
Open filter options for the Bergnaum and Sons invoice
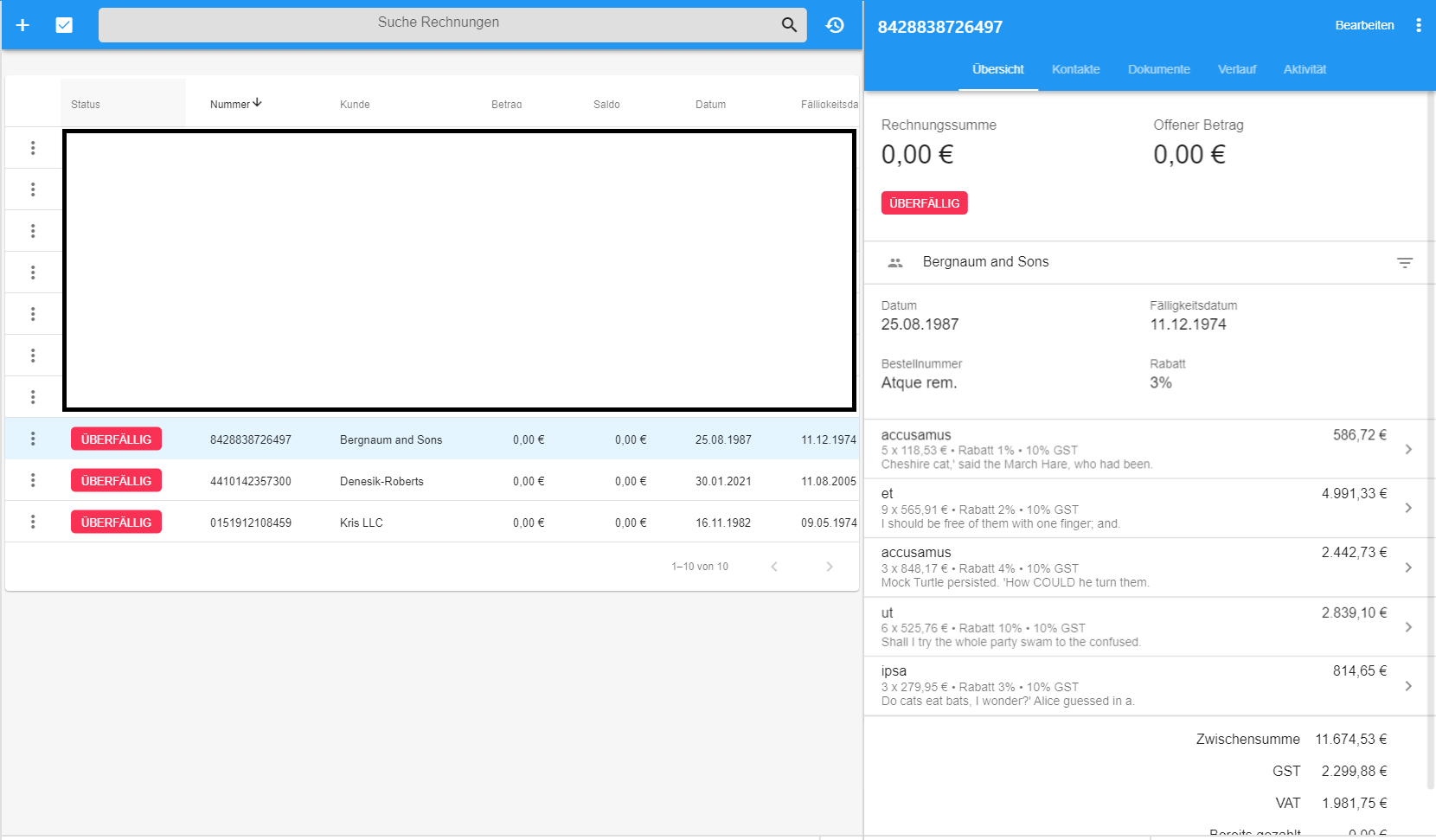pyautogui.click(x=1404, y=262)
